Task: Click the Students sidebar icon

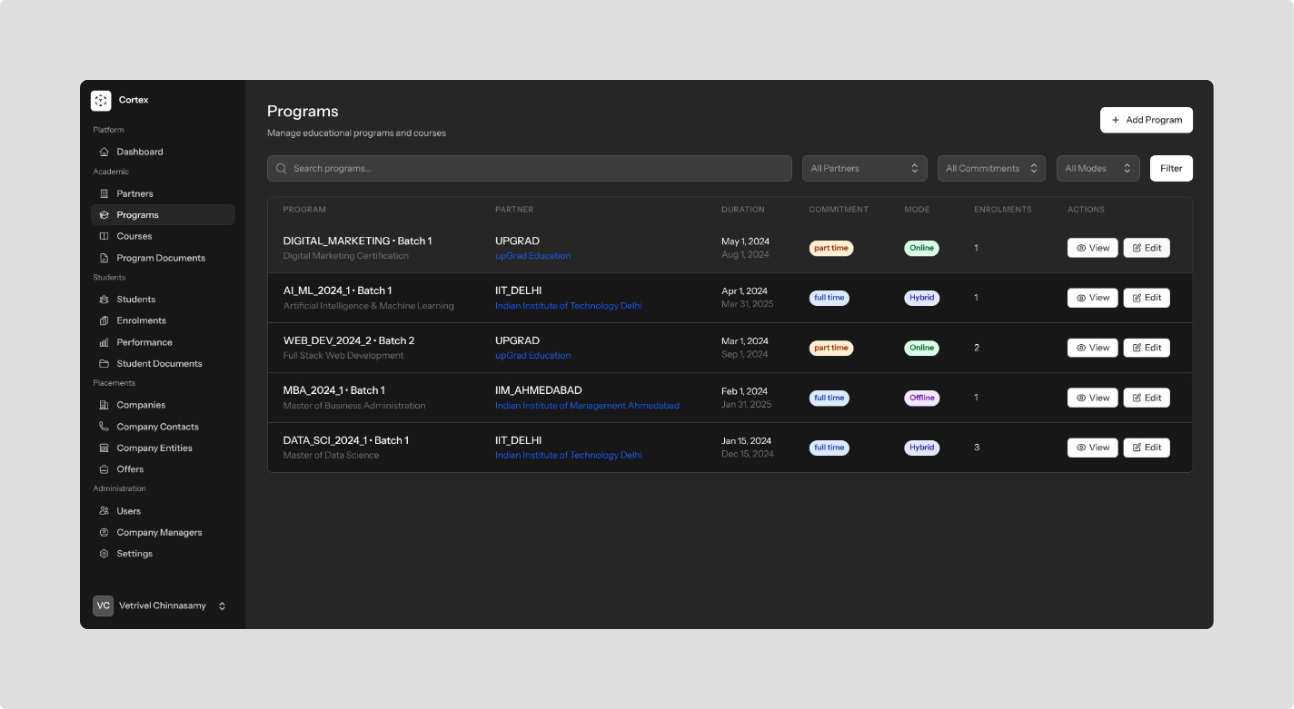Action: click(x=104, y=299)
